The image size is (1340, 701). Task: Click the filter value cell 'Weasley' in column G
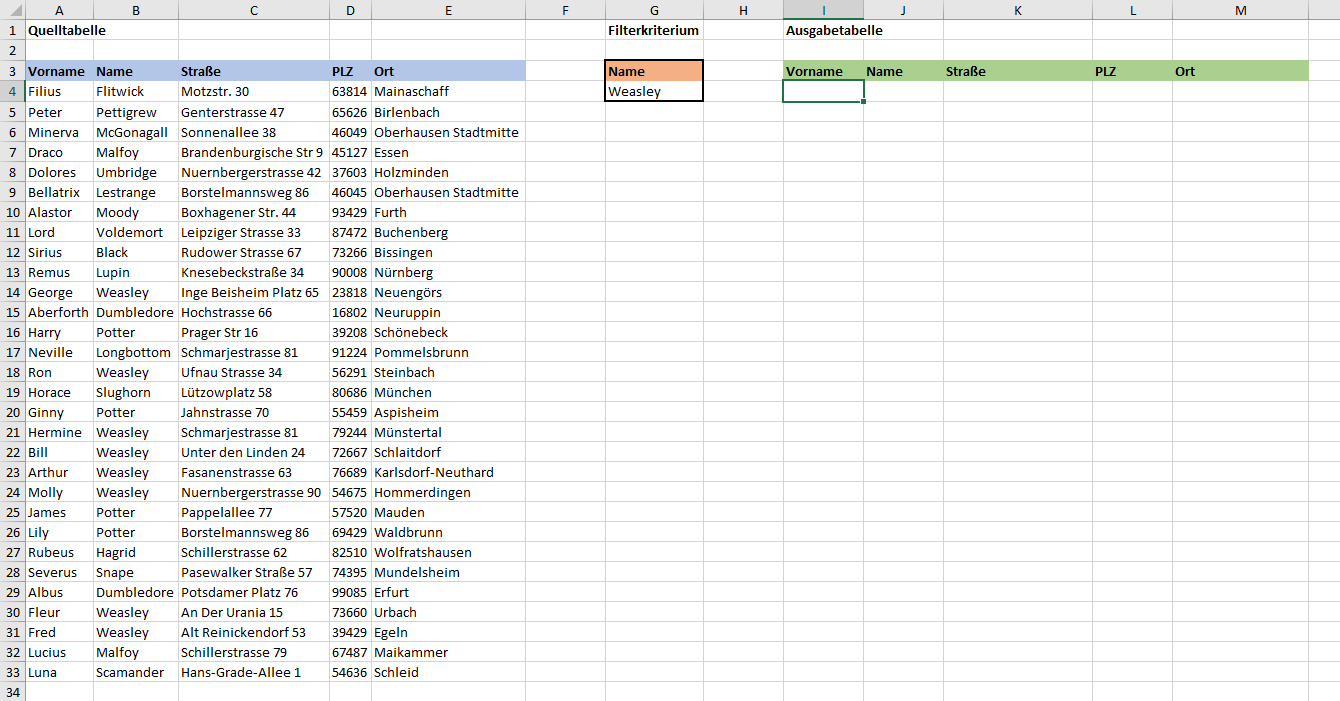654,91
